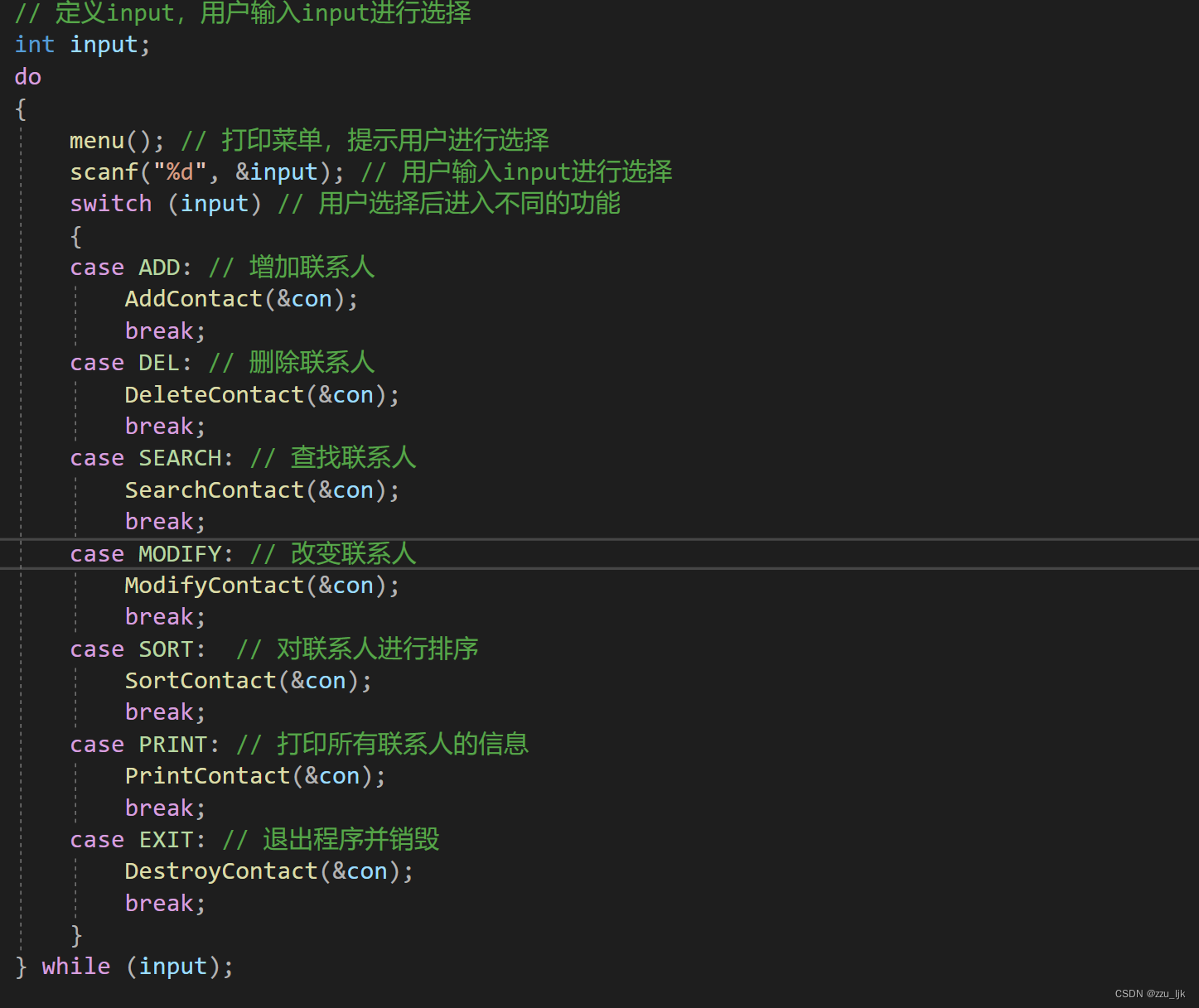This screenshot has height=1008, width=1199.
Task: Click the 'case SORT:' line
Action: coord(138,649)
